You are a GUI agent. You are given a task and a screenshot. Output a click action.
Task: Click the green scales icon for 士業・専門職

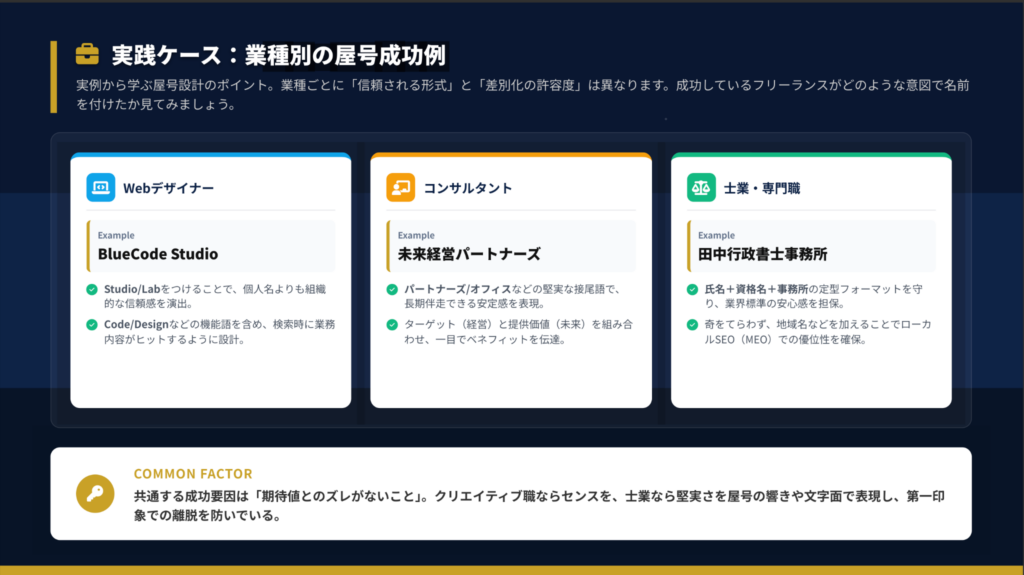(701, 187)
